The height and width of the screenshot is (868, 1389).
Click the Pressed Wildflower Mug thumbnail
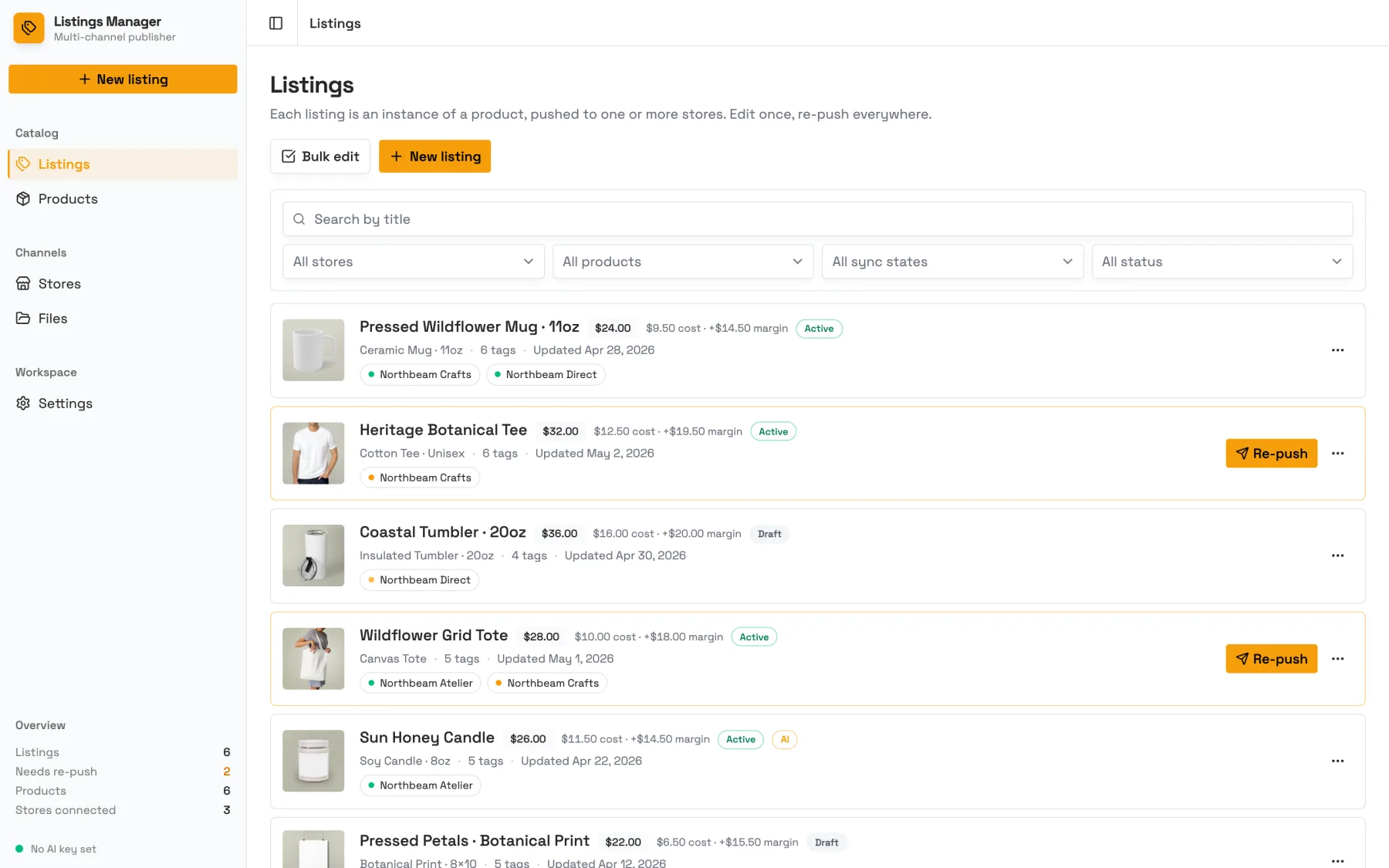[x=313, y=350]
